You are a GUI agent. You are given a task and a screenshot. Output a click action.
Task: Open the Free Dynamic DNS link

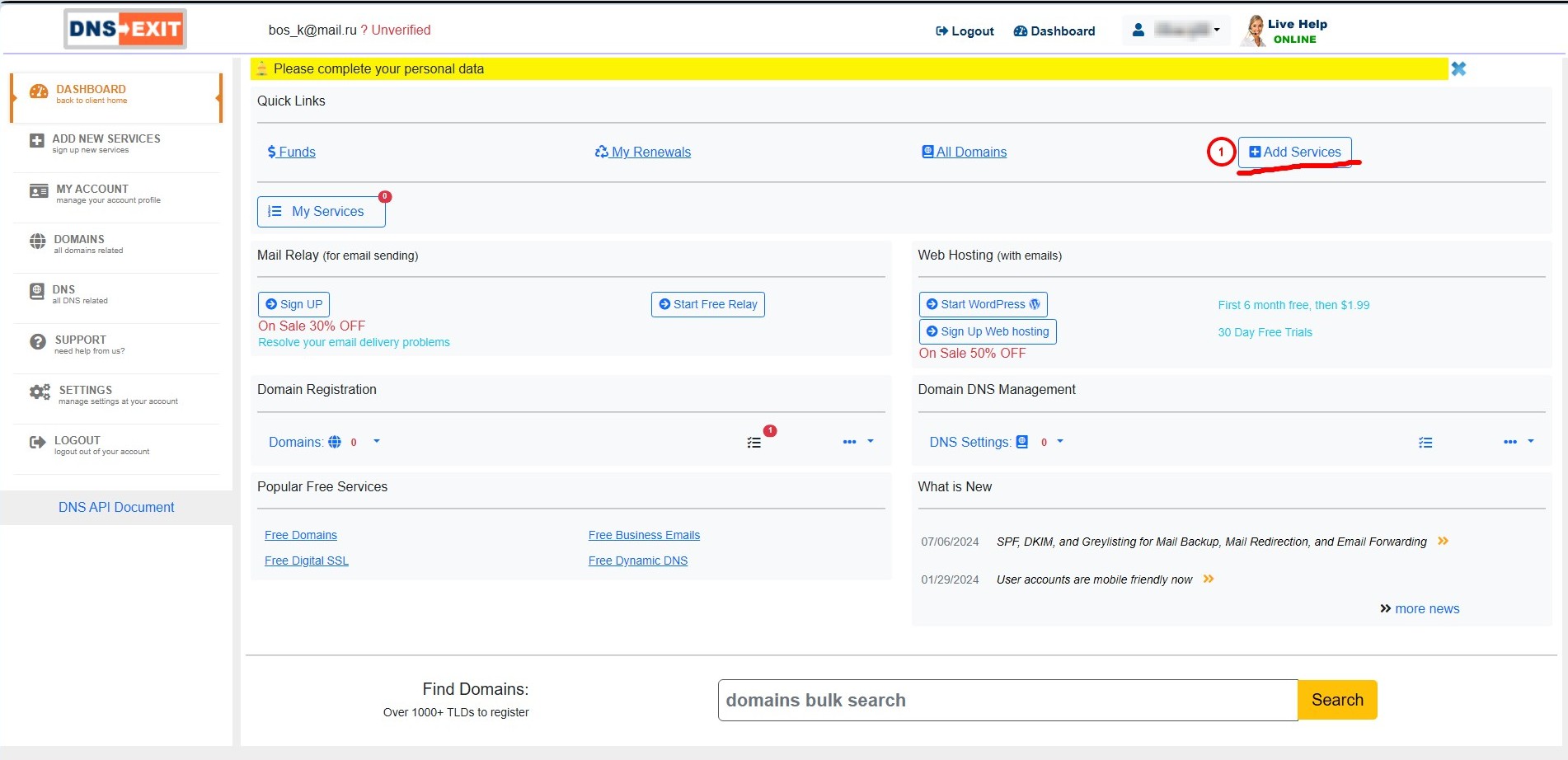pos(637,561)
